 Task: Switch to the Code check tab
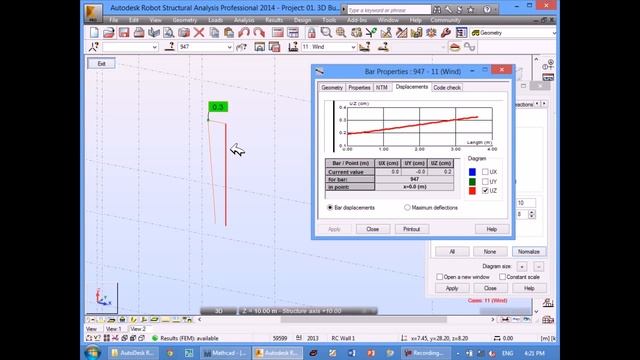pos(447,87)
